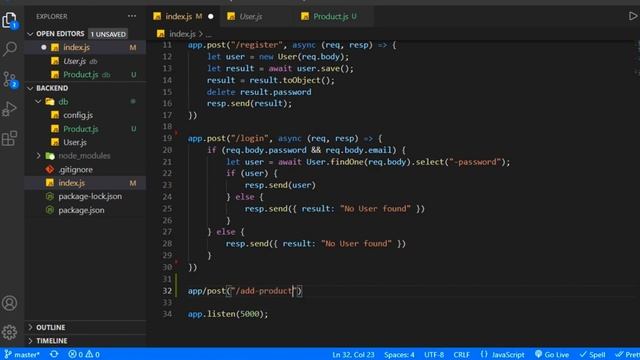The image size is (640, 360).
Task: Click the EXPLORER panel title
Action: (x=51, y=17)
